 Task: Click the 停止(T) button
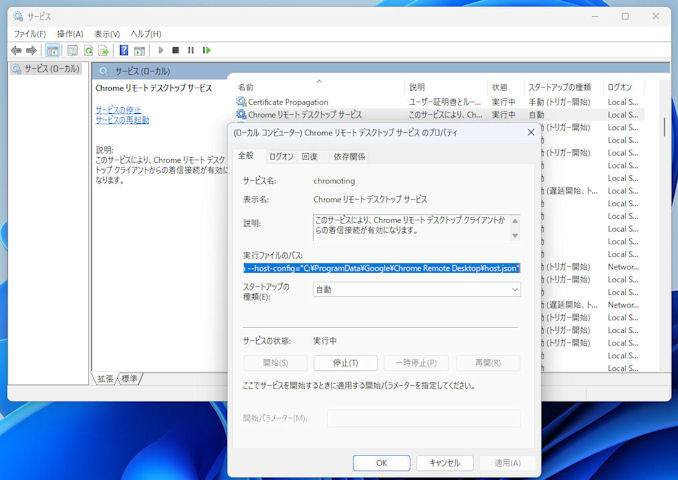click(x=345, y=363)
